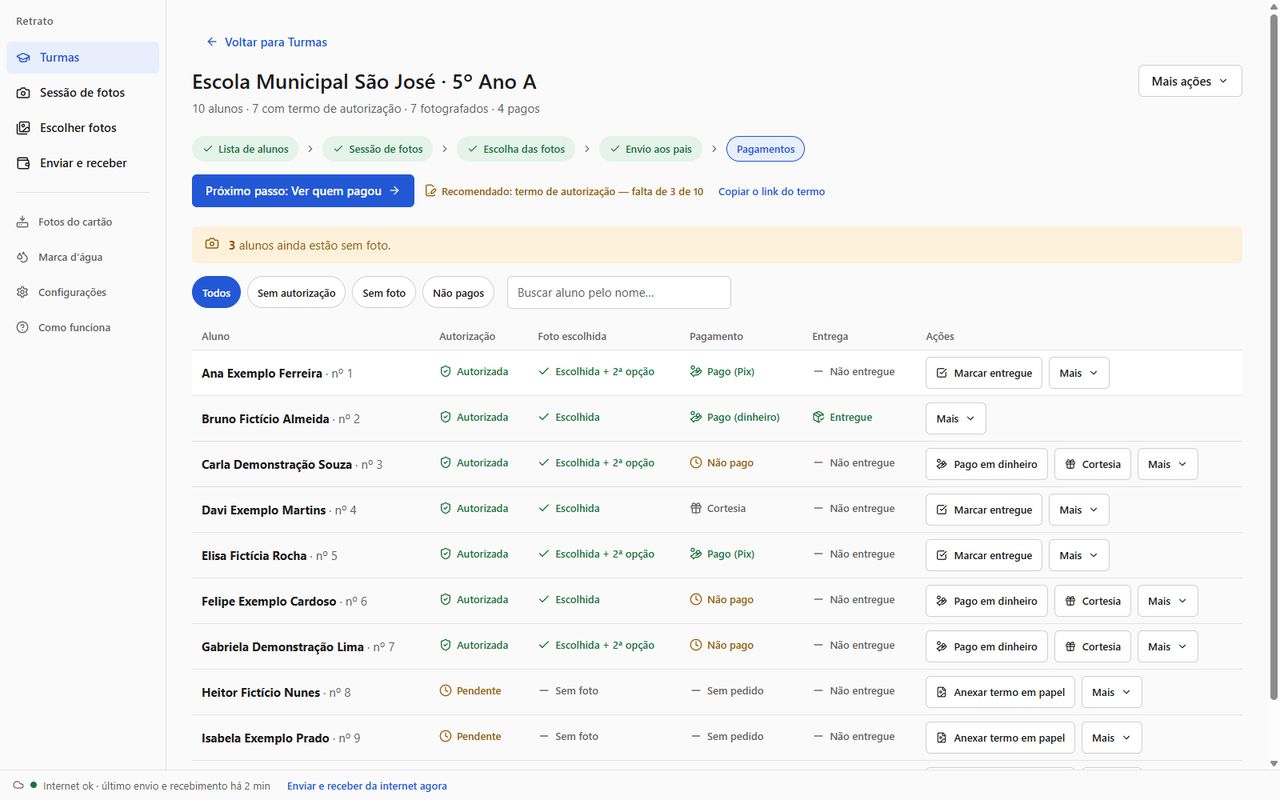This screenshot has width=1280, height=800.
Task: Click the Entregue box icon for Bruno
Action: (x=818, y=417)
